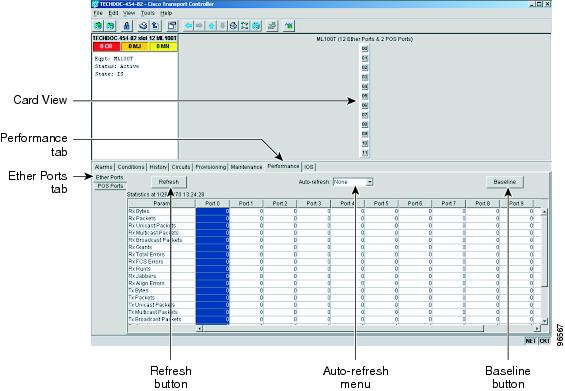Screen dimensions: 565x391
Task: Click the lock node icon in toolbar
Action: point(126,26)
